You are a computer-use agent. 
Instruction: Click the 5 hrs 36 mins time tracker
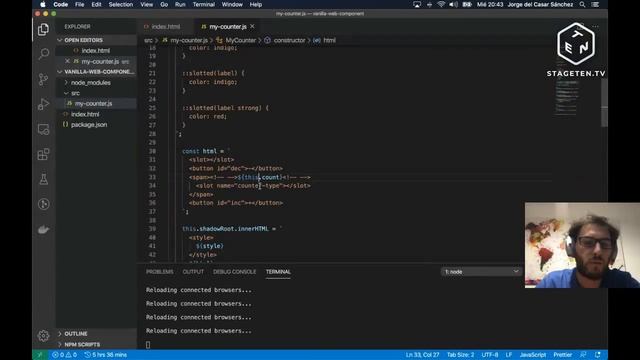(105, 355)
